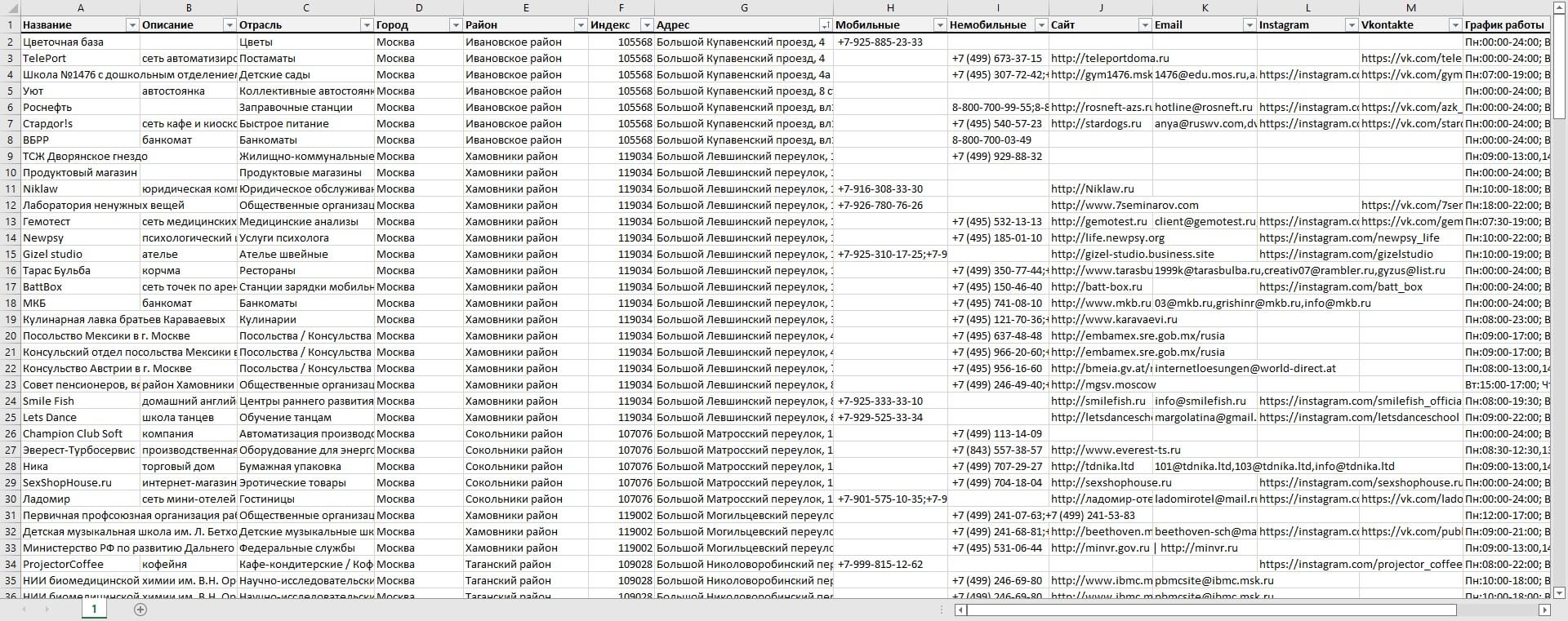Open the Район column filter dropdown
The image size is (1568, 621).
coord(581,25)
